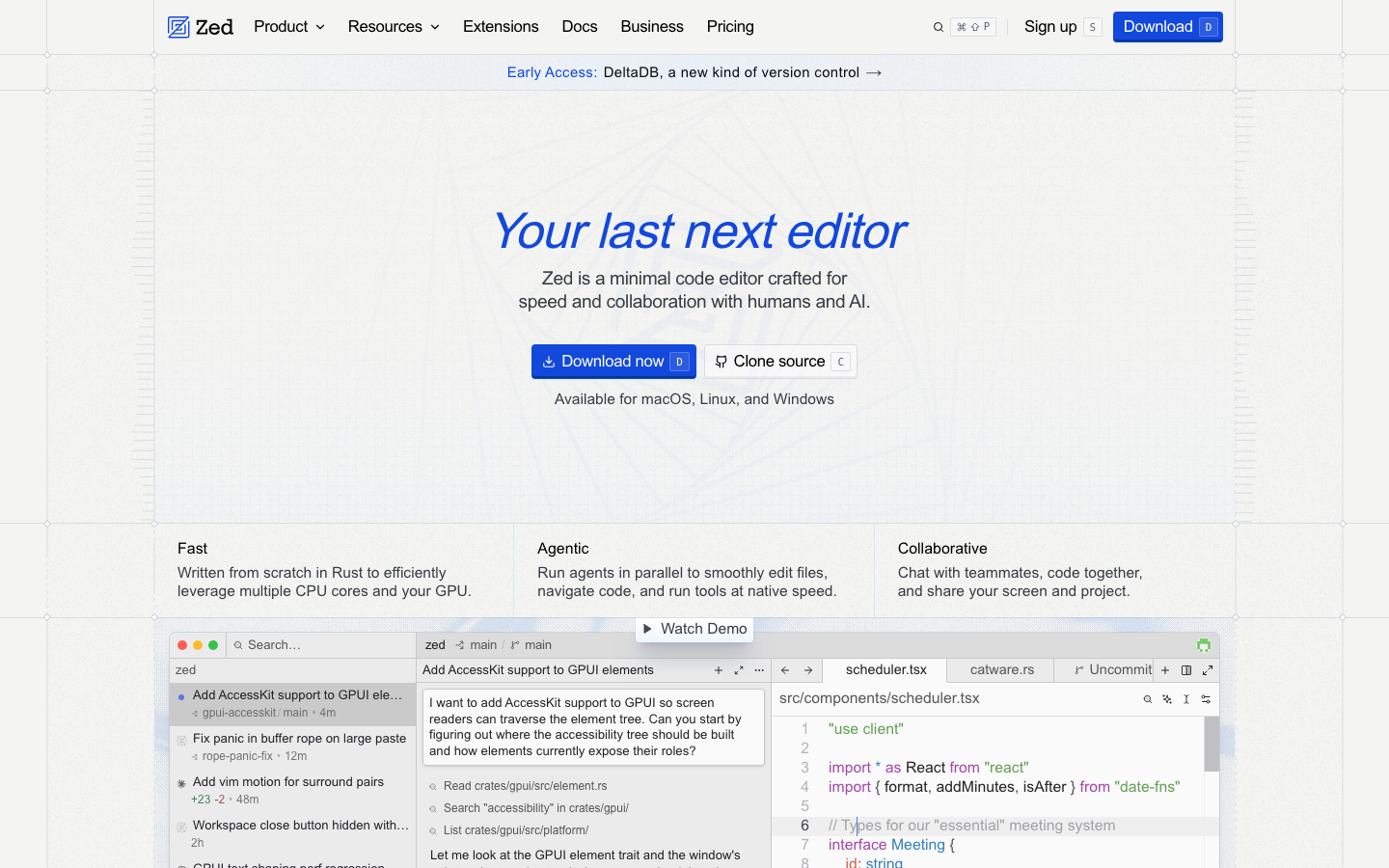This screenshot has width=1389, height=868.
Task: Open the site search magnifier icon
Action: tap(938, 27)
